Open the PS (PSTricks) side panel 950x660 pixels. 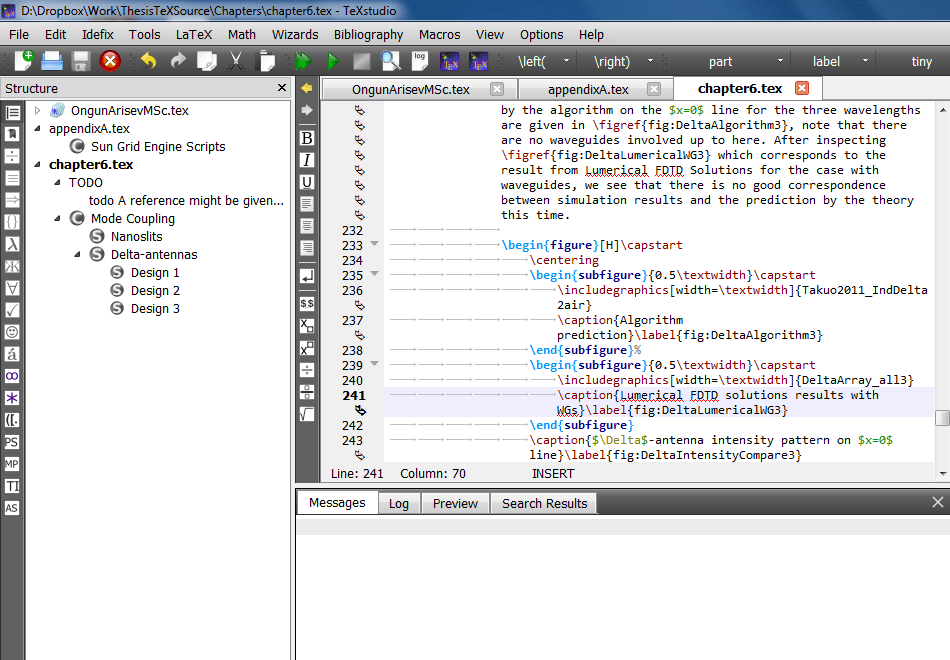pos(12,442)
